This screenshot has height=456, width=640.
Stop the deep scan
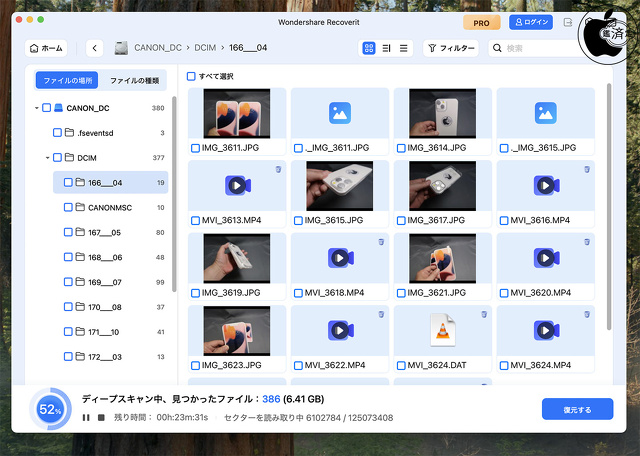[x=101, y=417]
